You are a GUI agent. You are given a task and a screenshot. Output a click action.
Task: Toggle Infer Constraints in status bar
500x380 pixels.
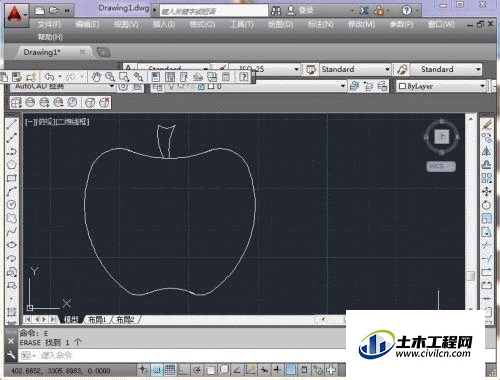pyautogui.click(x=143, y=370)
